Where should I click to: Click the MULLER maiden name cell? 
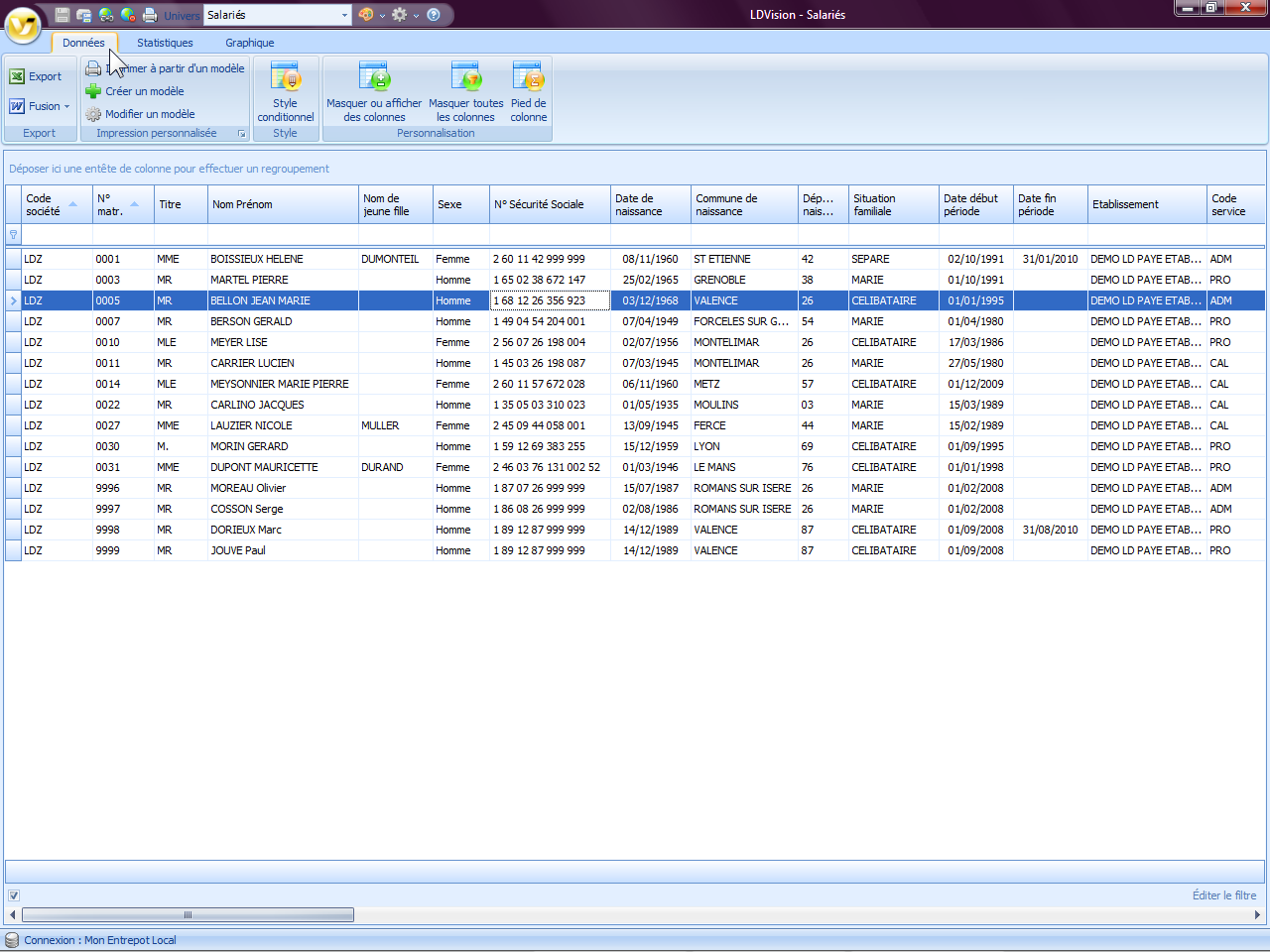(396, 425)
